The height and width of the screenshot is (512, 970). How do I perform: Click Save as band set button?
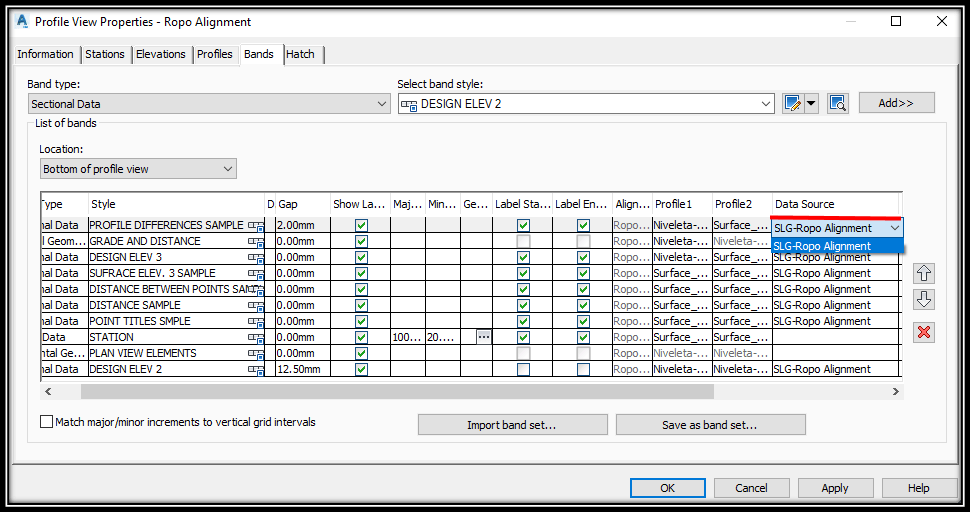710,425
